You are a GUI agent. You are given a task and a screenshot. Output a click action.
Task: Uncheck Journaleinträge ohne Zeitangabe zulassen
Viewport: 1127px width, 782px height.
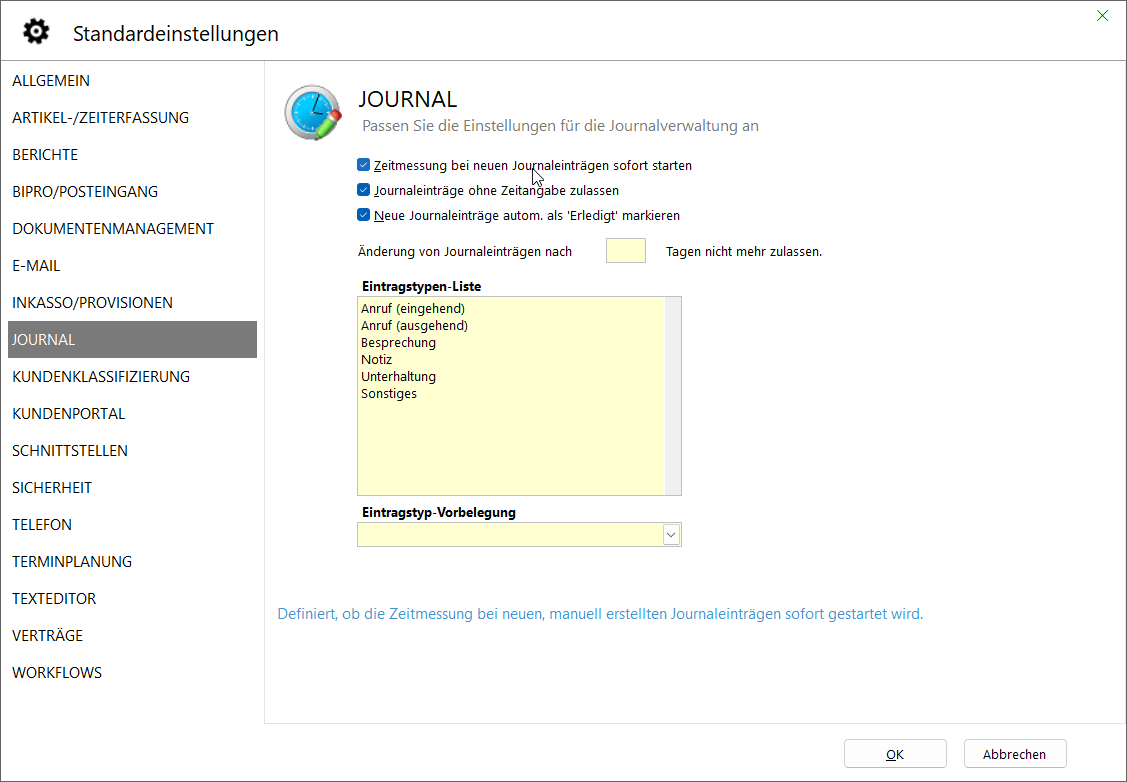click(364, 190)
